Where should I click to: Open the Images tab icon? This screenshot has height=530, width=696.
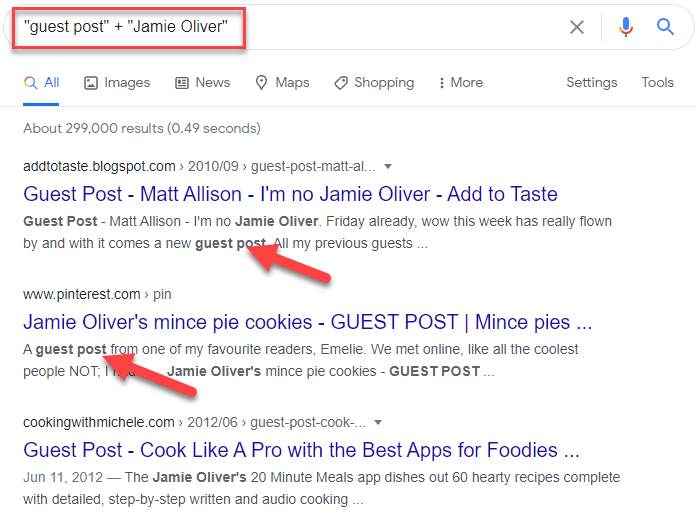[x=91, y=83]
